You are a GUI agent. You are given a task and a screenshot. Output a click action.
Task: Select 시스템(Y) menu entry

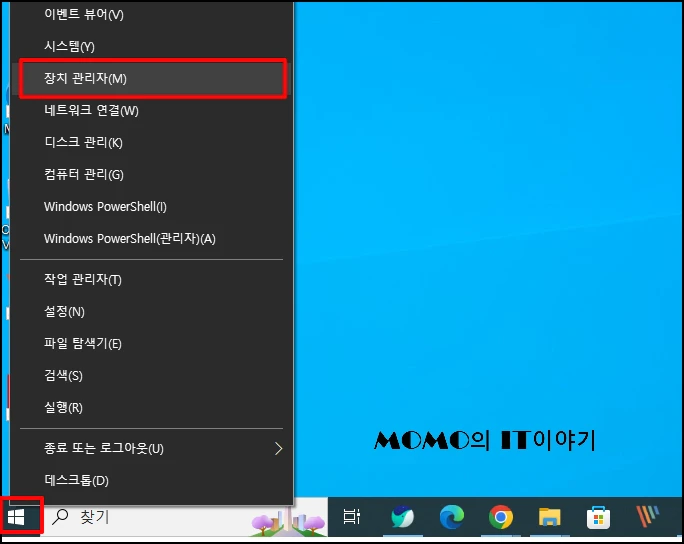152,46
